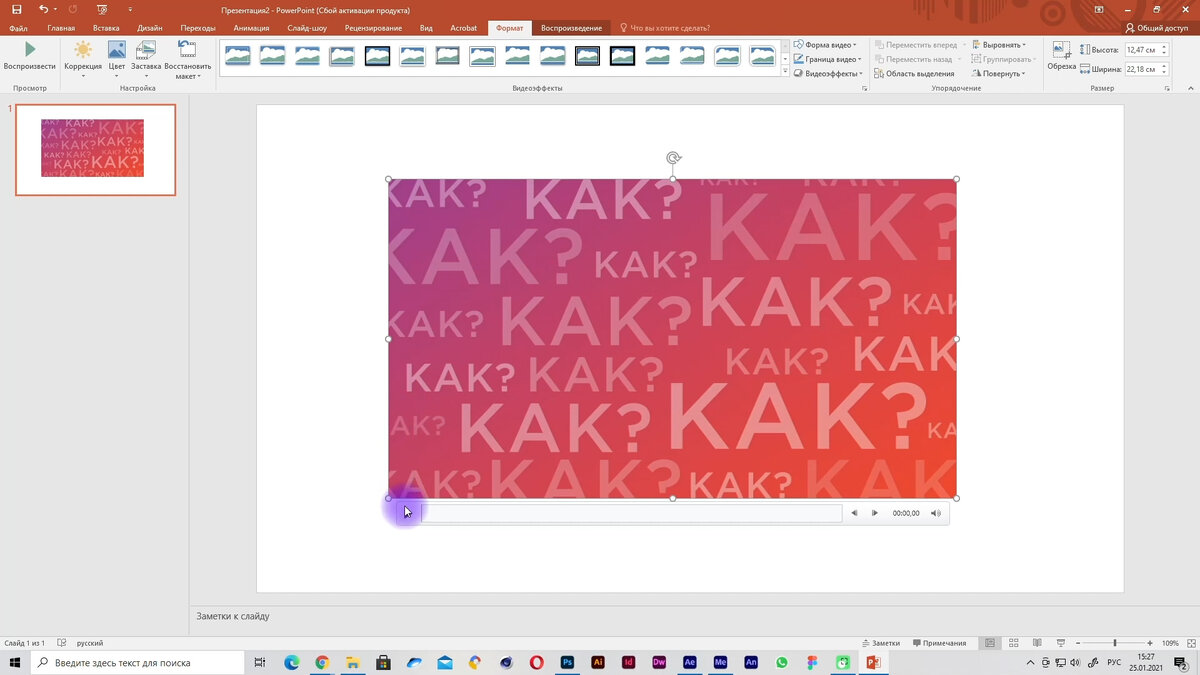
Task: Click the rotation handle above the video
Action: pos(674,158)
